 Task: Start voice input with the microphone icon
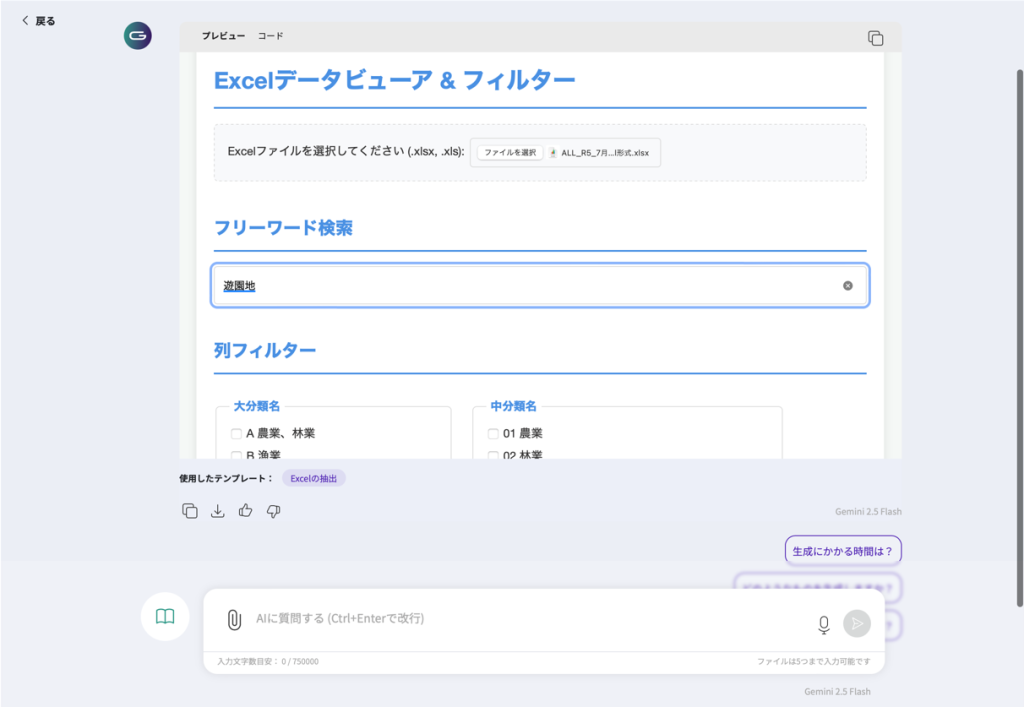point(823,624)
